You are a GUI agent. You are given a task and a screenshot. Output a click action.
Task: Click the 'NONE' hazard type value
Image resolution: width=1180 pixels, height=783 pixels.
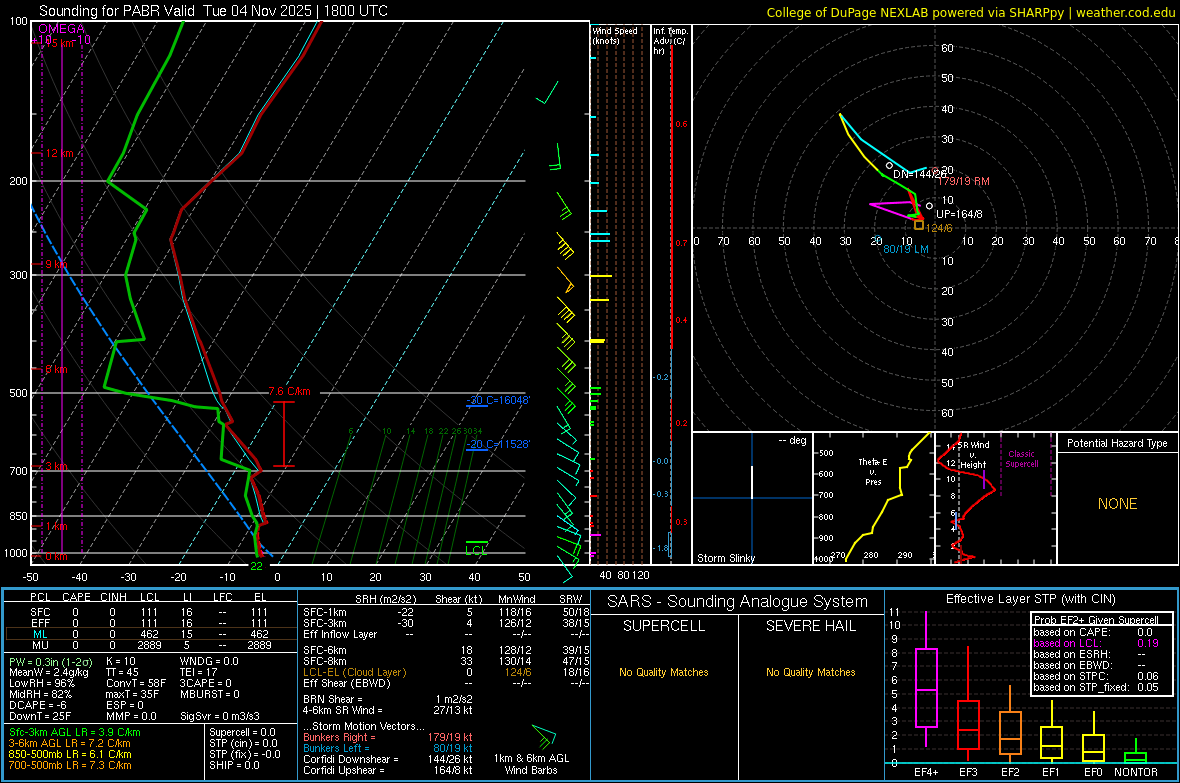1118,504
